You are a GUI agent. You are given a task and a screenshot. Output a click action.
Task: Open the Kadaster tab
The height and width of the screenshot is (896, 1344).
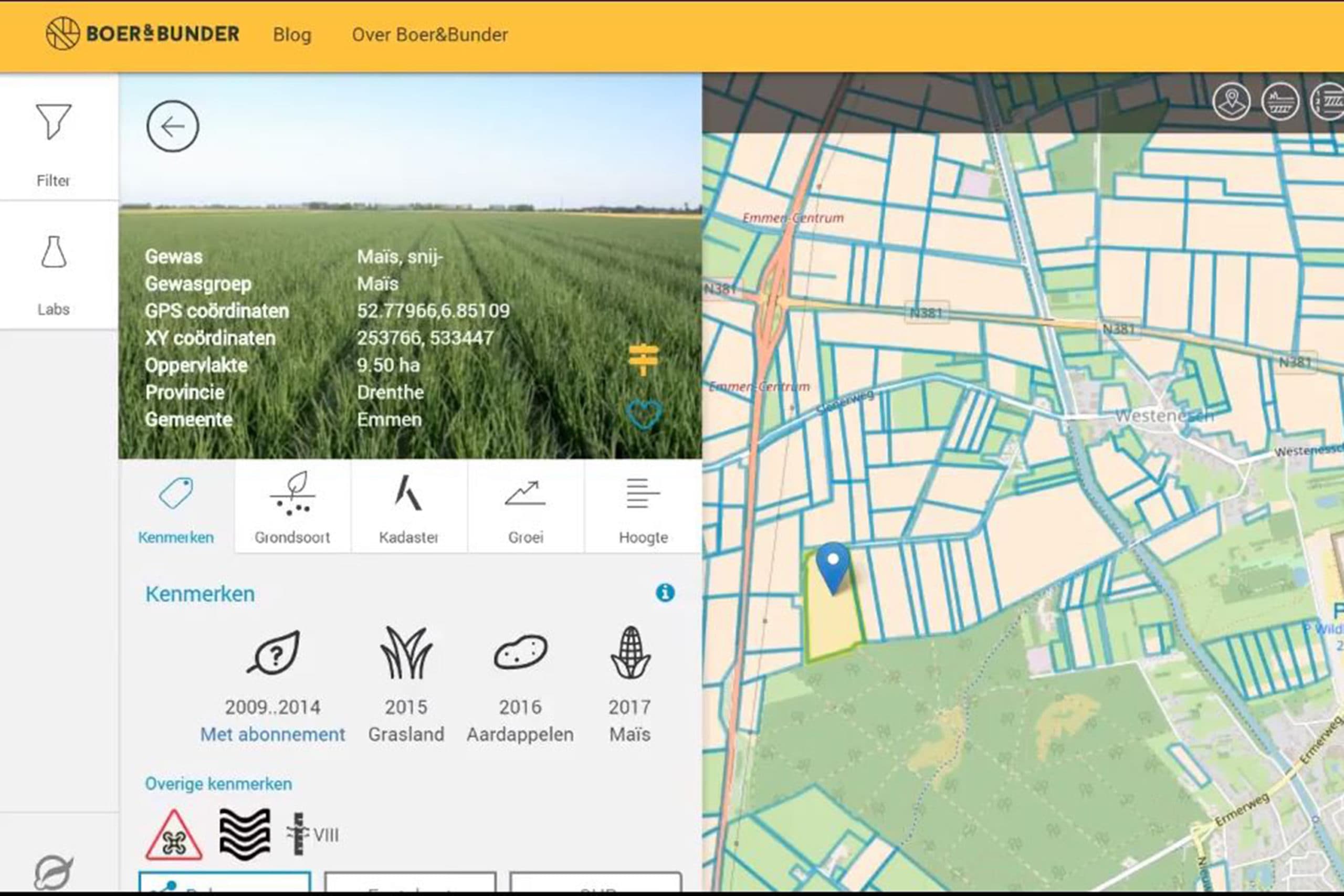point(409,507)
